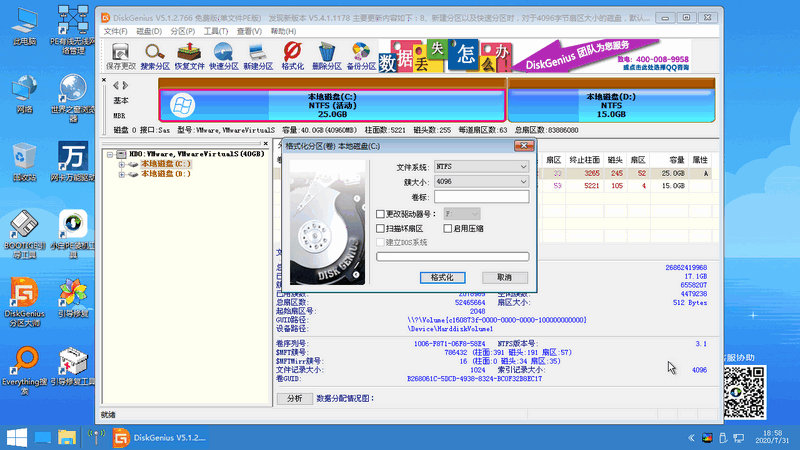The width and height of the screenshot is (800, 450).
Task: Click the 搜索分区 (Search Partitions) toolbar icon
Action: point(155,51)
